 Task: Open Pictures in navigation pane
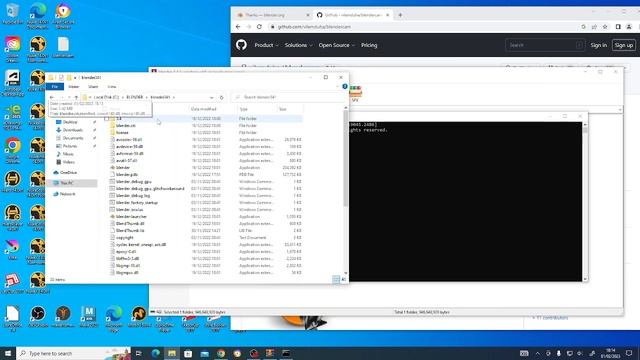[x=70, y=146]
